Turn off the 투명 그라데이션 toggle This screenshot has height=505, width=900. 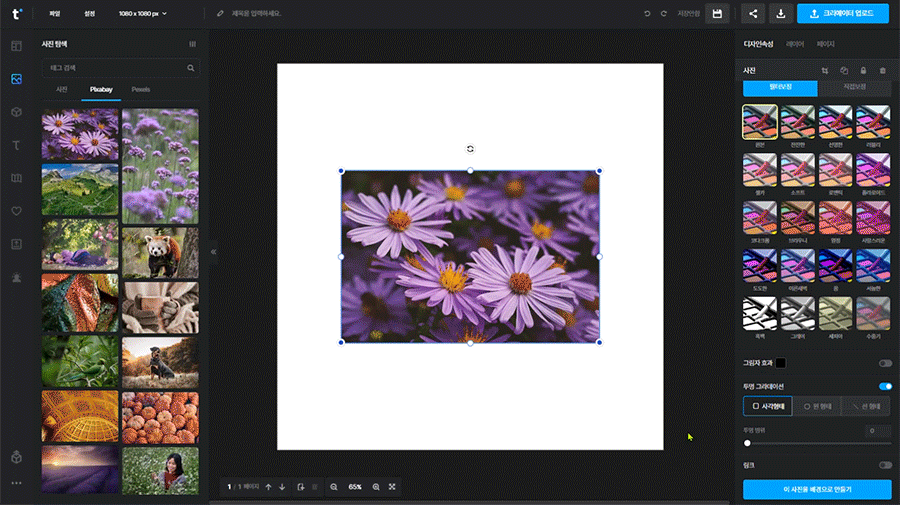885,386
